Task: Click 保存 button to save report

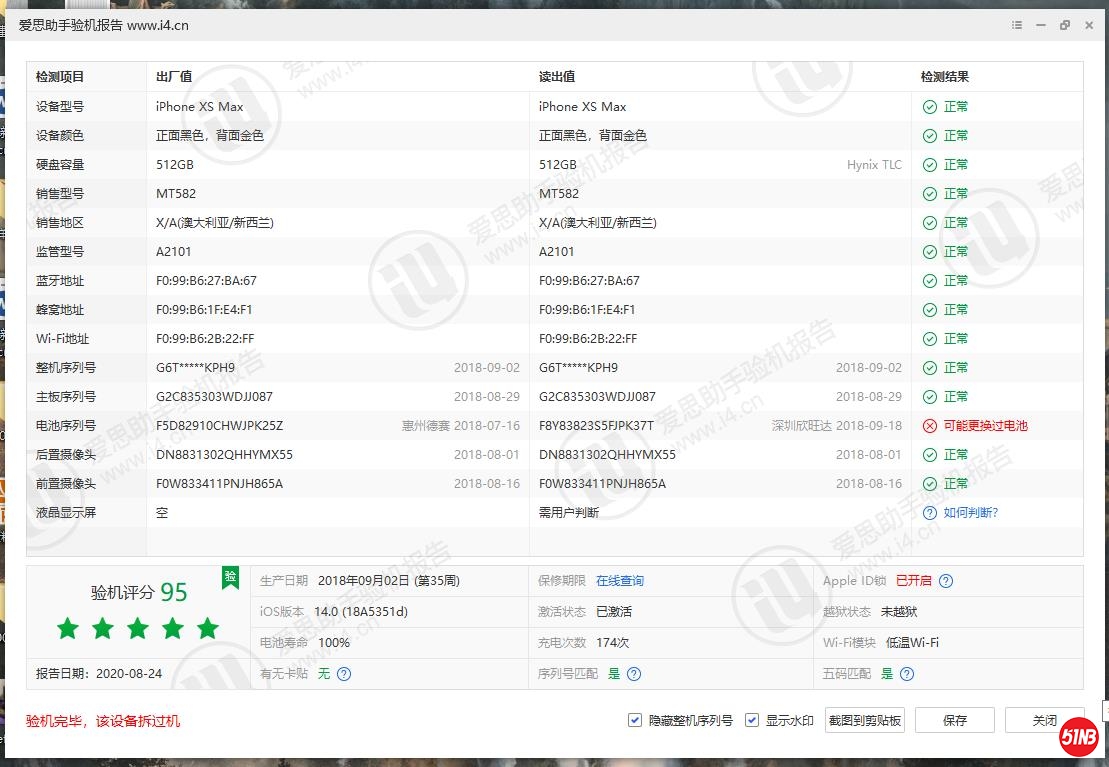Action: tap(954, 720)
